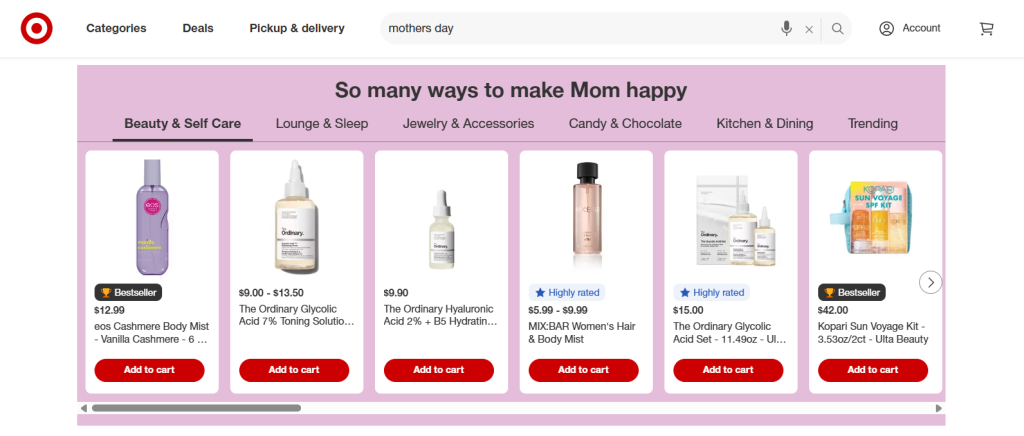Image resolution: width=1024 pixels, height=436 pixels.
Task: Add eos Cashmere Body Mist to cart
Action: 149,370
